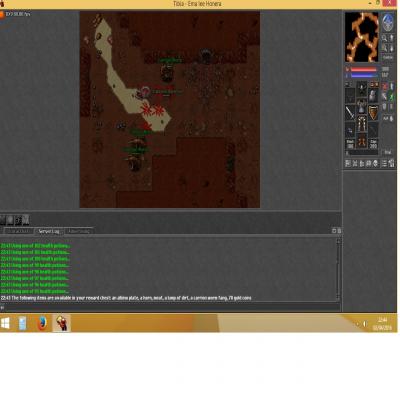Click the Tibia icon in the taskbar
The width and height of the screenshot is (400, 400).
click(x=61, y=323)
